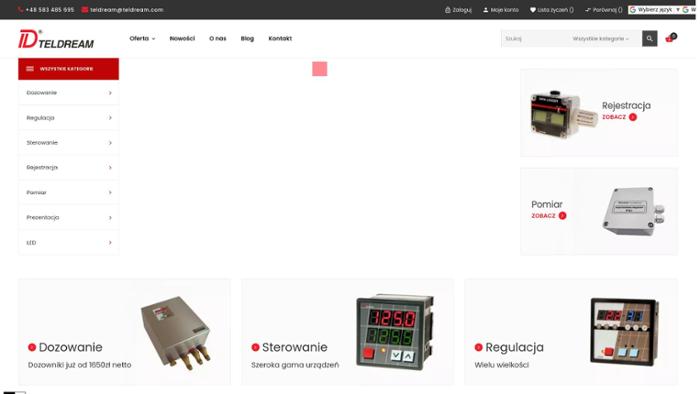Click Dozowanie banner heading
This screenshot has width=700, height=394.
[71, 347]
